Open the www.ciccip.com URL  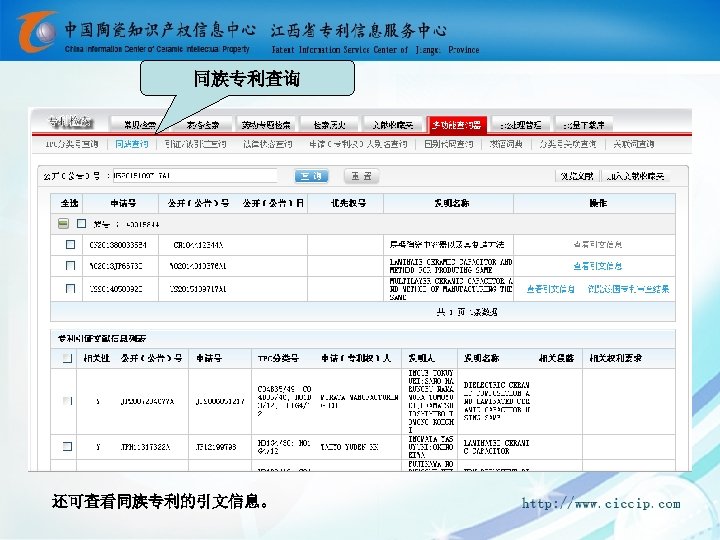tap(601, 503)
